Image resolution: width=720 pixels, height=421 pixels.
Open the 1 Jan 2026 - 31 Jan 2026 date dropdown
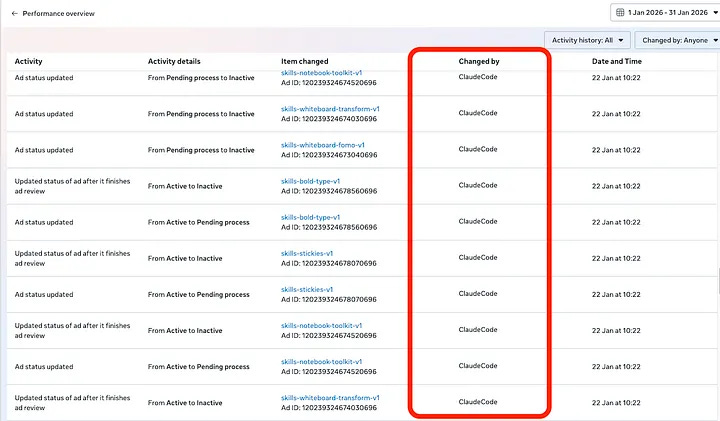click(665, 12)
